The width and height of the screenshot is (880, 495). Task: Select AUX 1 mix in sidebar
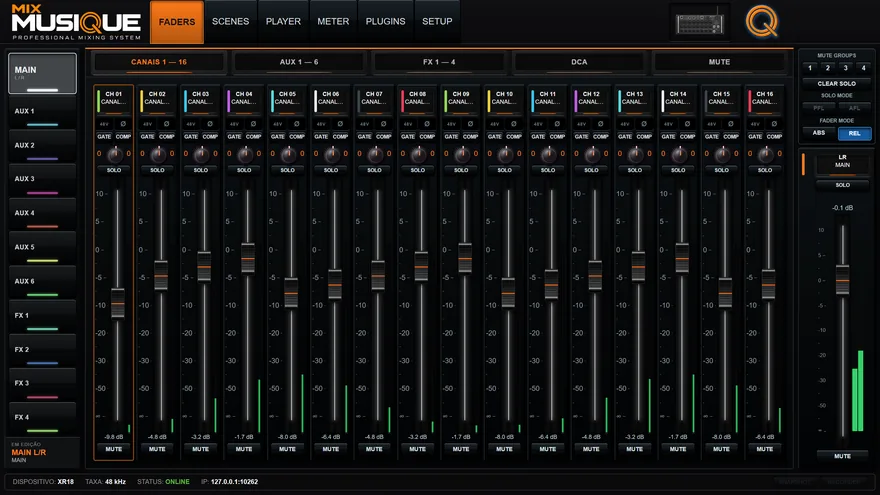click(42, 112)
